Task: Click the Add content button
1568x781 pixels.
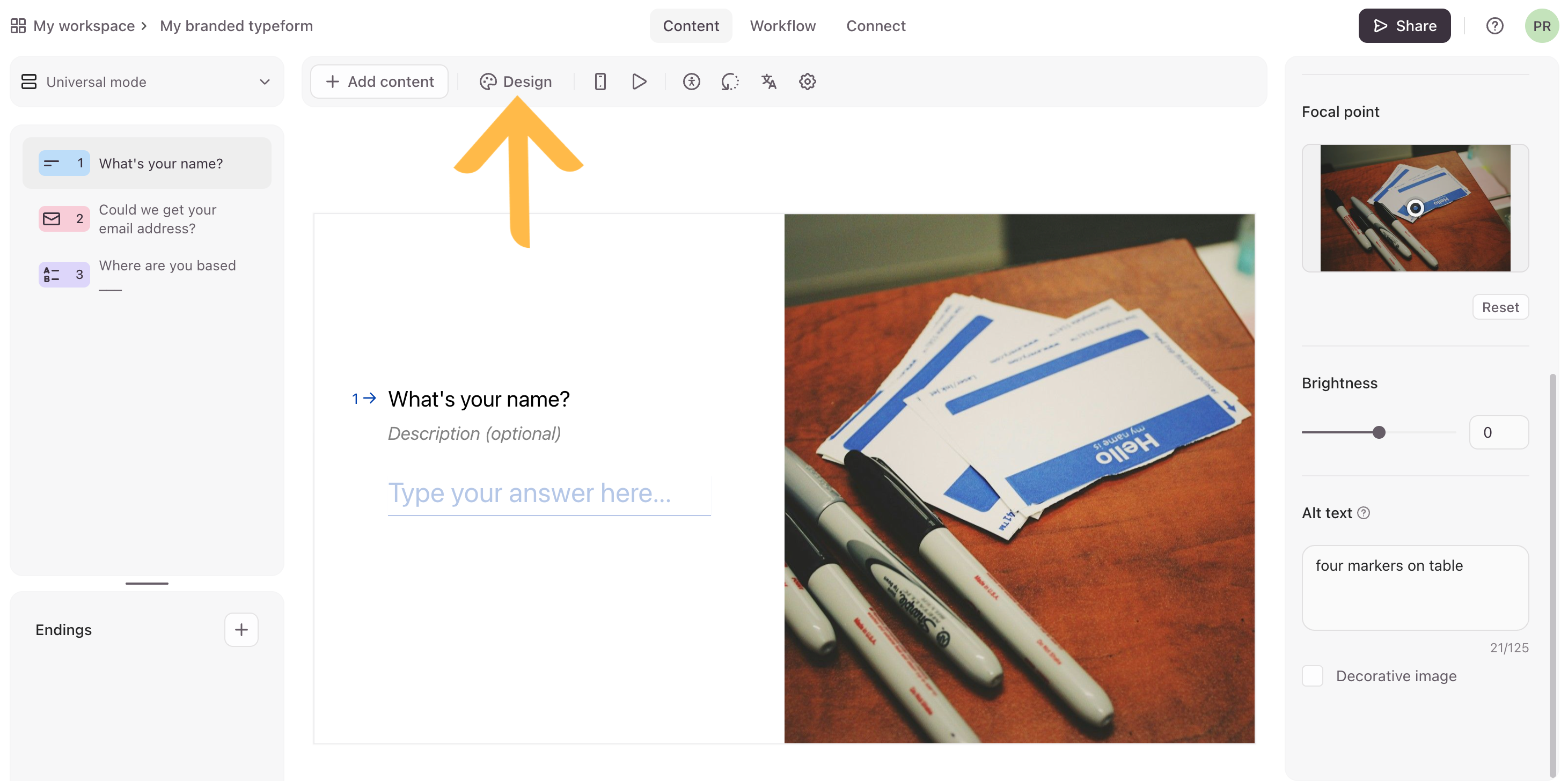Action: (x=379, y=82)
